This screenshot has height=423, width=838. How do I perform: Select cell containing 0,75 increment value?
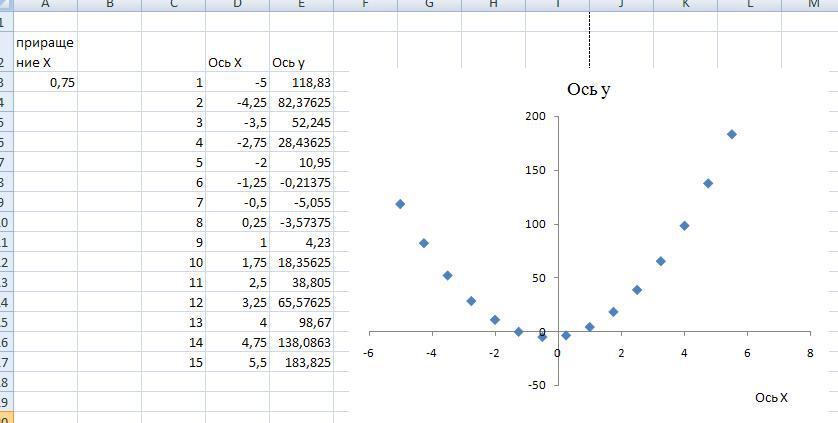[45, 82]
